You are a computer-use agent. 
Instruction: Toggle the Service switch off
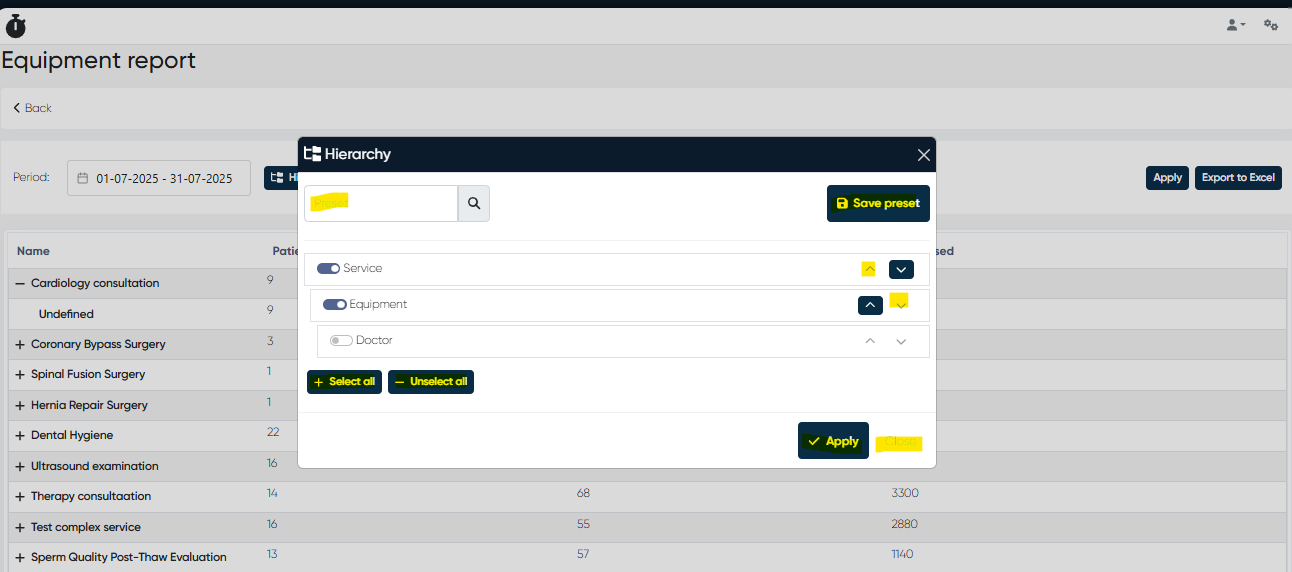(x=328, y=268)
